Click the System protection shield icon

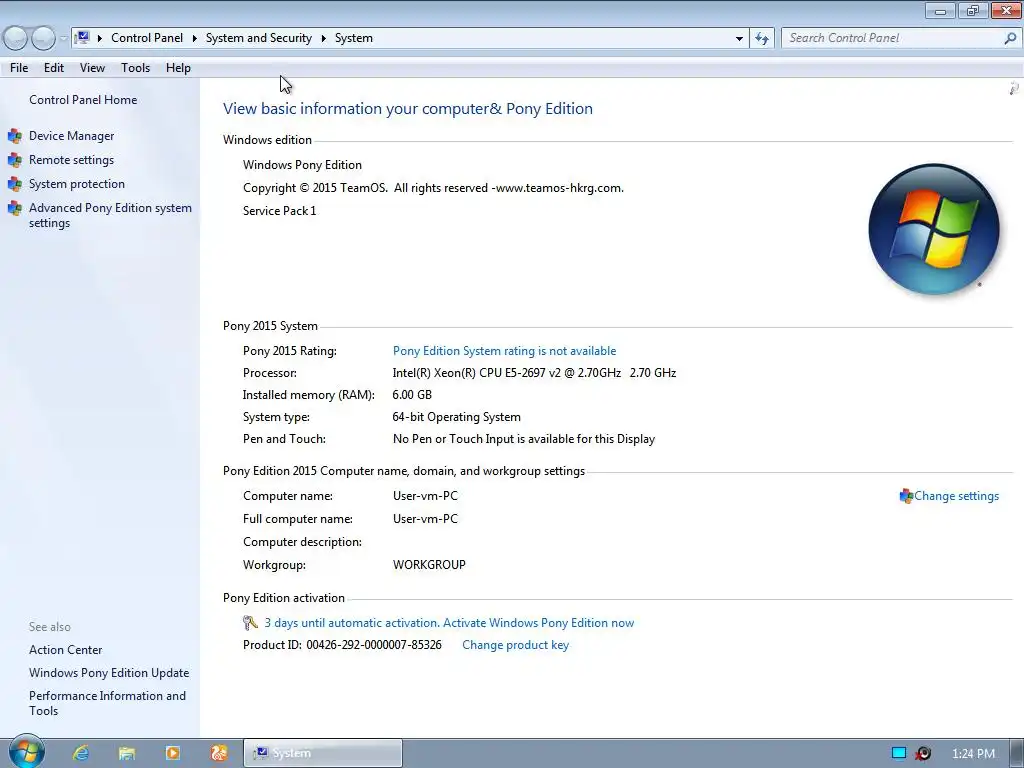click(x=14, y=184)
